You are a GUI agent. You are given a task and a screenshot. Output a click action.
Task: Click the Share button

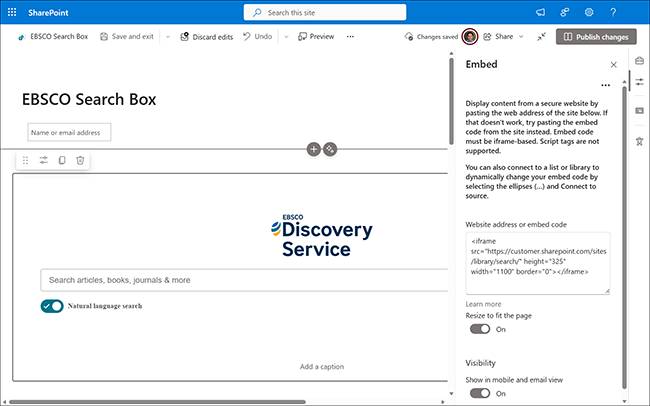(x=499, y=36)
